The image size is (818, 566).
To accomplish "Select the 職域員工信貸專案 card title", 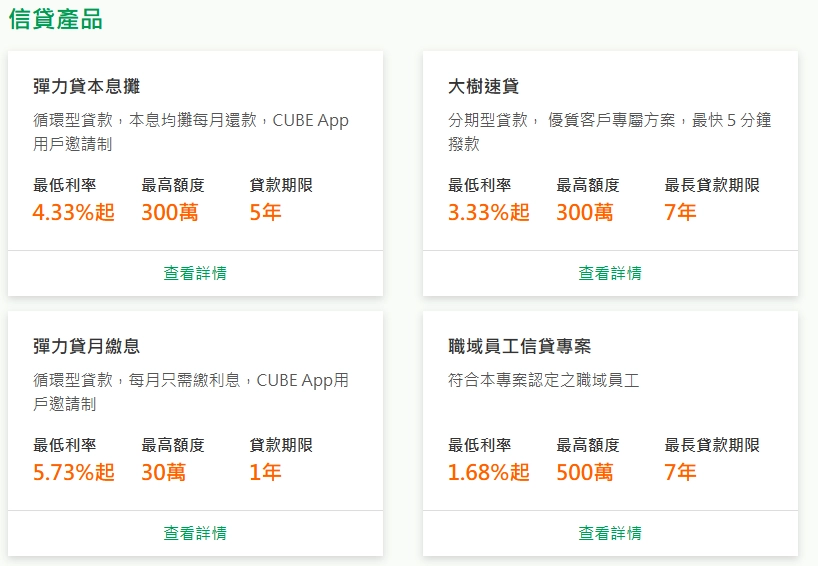I will 520,346.
